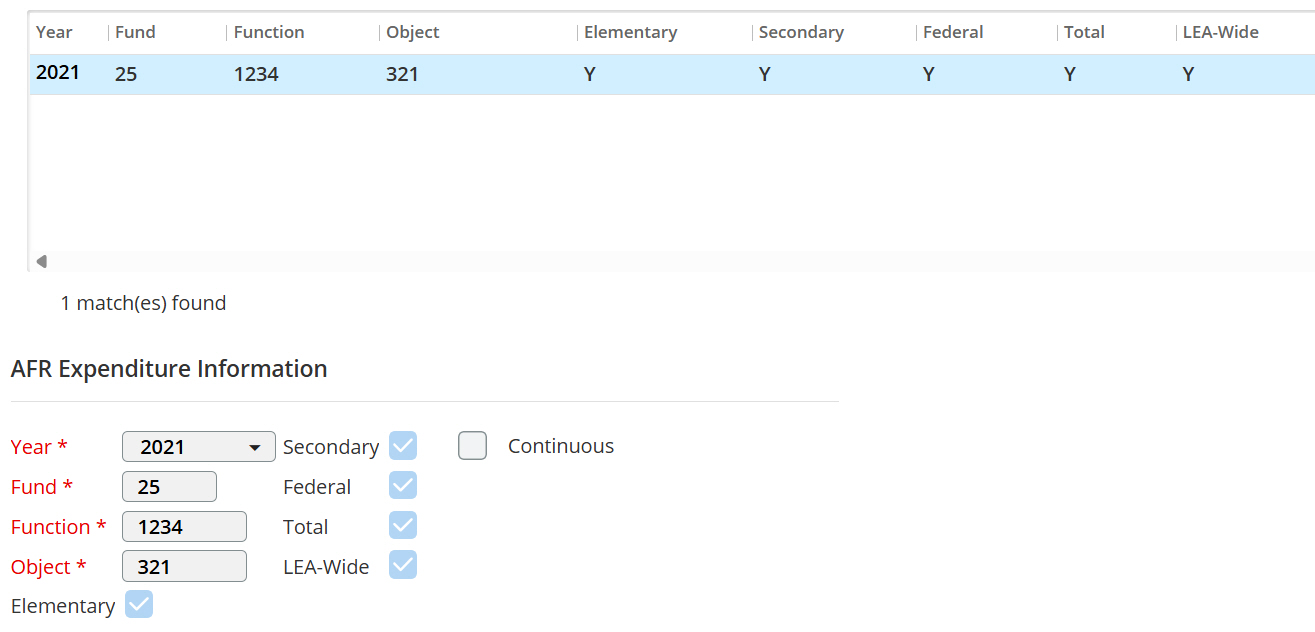
Task: Sort by Year column header
Action: [x=54, y=32]
